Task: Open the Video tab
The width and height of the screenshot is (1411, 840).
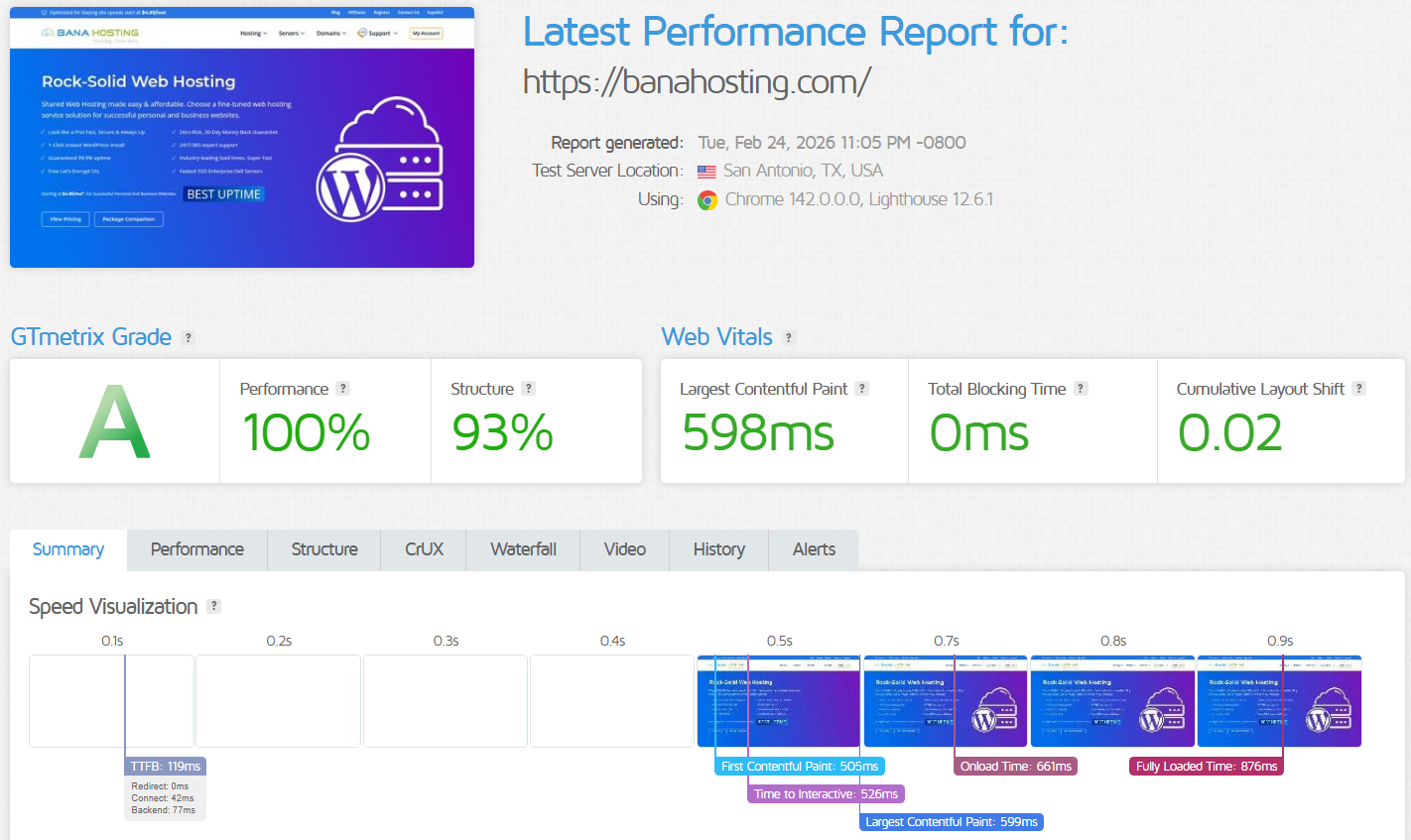Action: (625, 549)
